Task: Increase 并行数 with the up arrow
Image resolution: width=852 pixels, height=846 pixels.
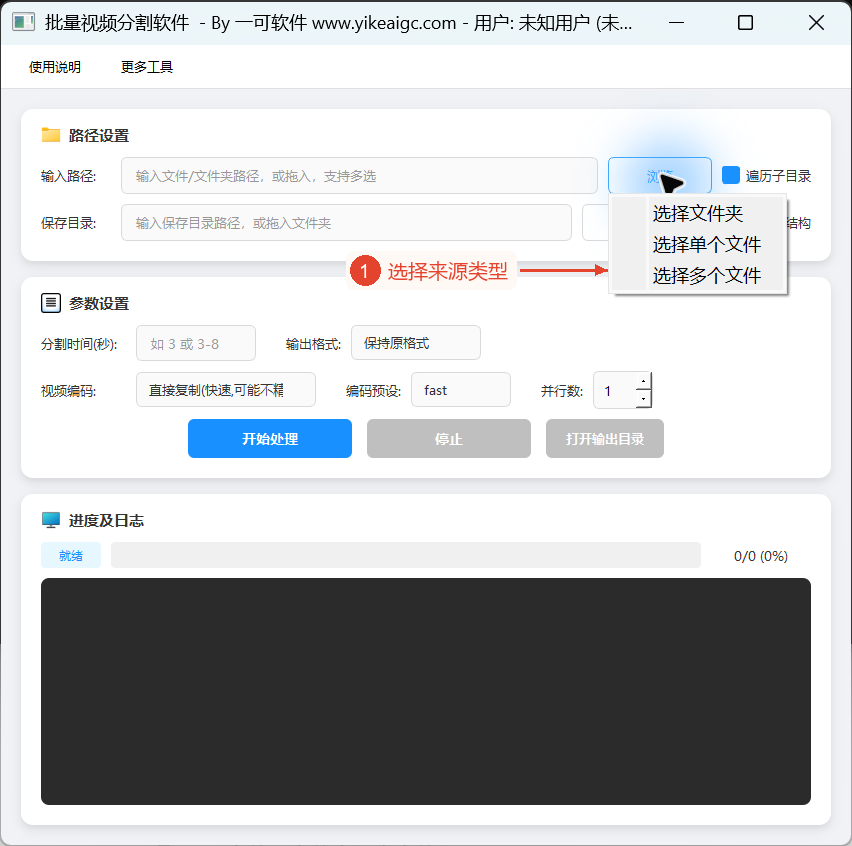Action: pyautogui.click(x=643, y=381)
